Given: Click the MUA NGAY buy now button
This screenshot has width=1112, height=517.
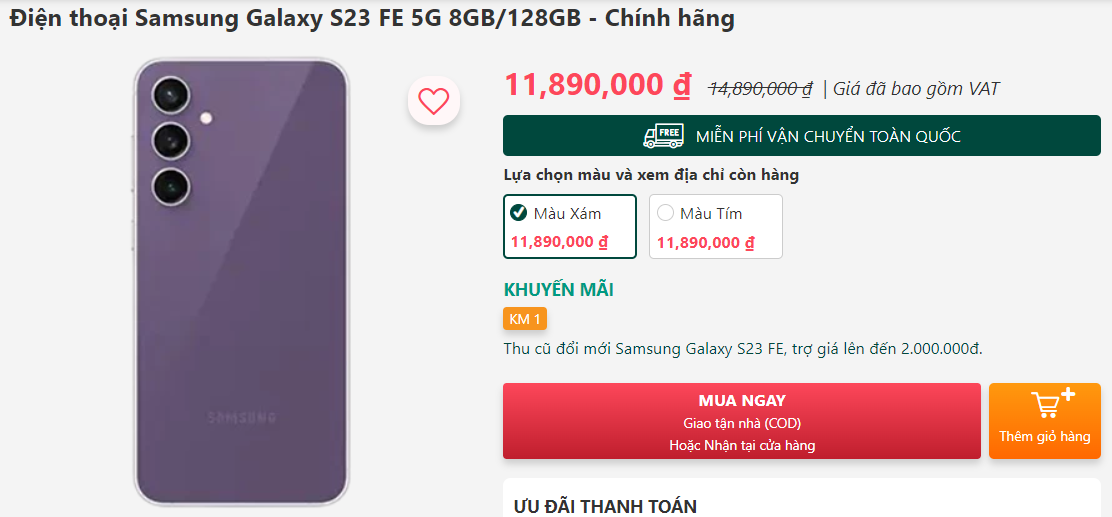Looking at the screenshot, I should [742, 421].
